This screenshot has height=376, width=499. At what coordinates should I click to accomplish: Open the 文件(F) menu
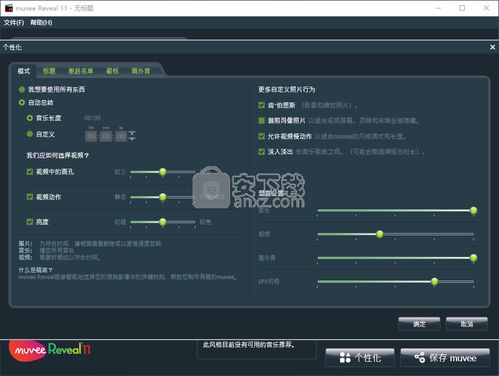point(14,23)
